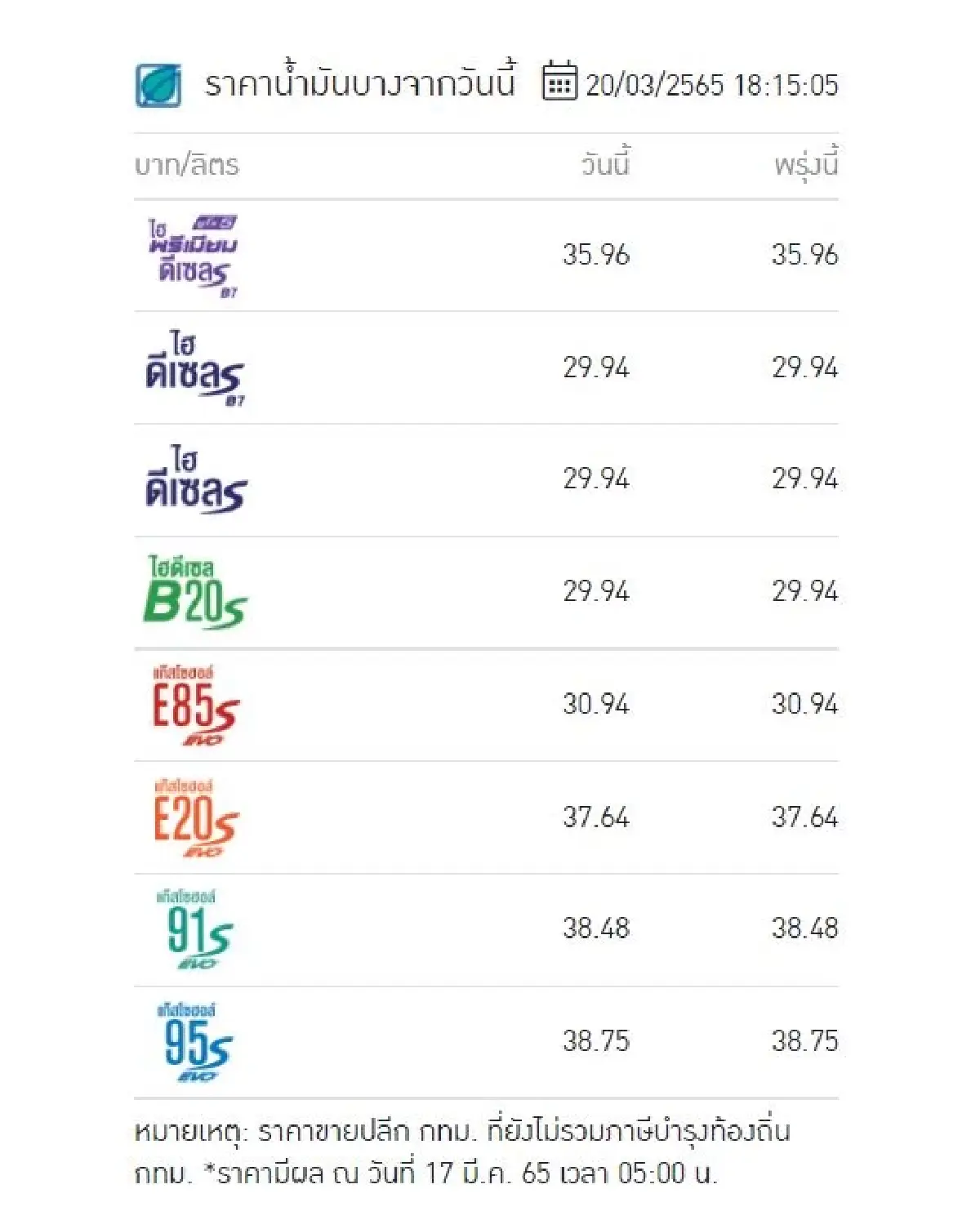Click today's 35.96 premium diesel price
This screenshot has height=1220, width=980.
tap(596, 255)
